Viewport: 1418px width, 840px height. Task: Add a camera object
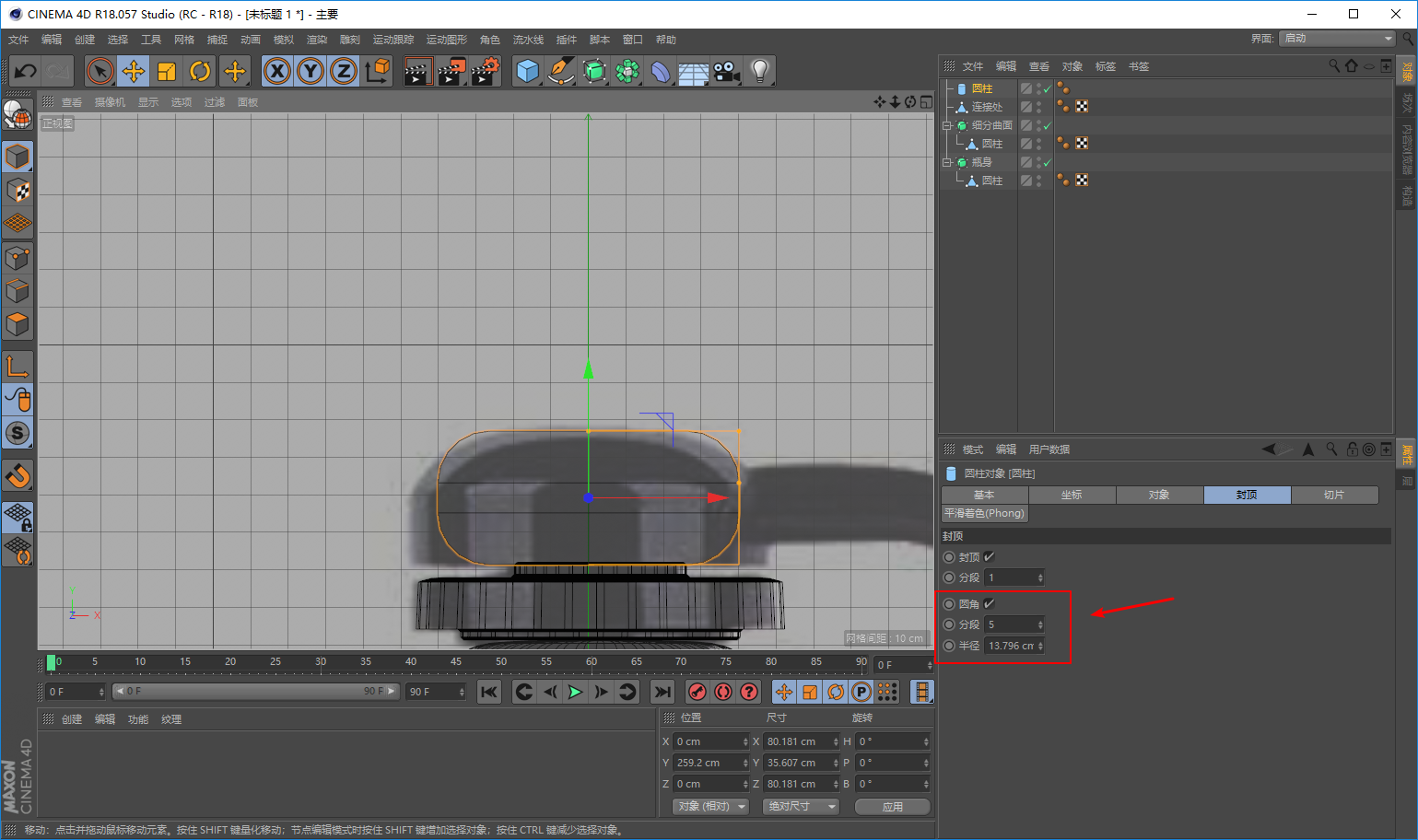tap(727, 71)
